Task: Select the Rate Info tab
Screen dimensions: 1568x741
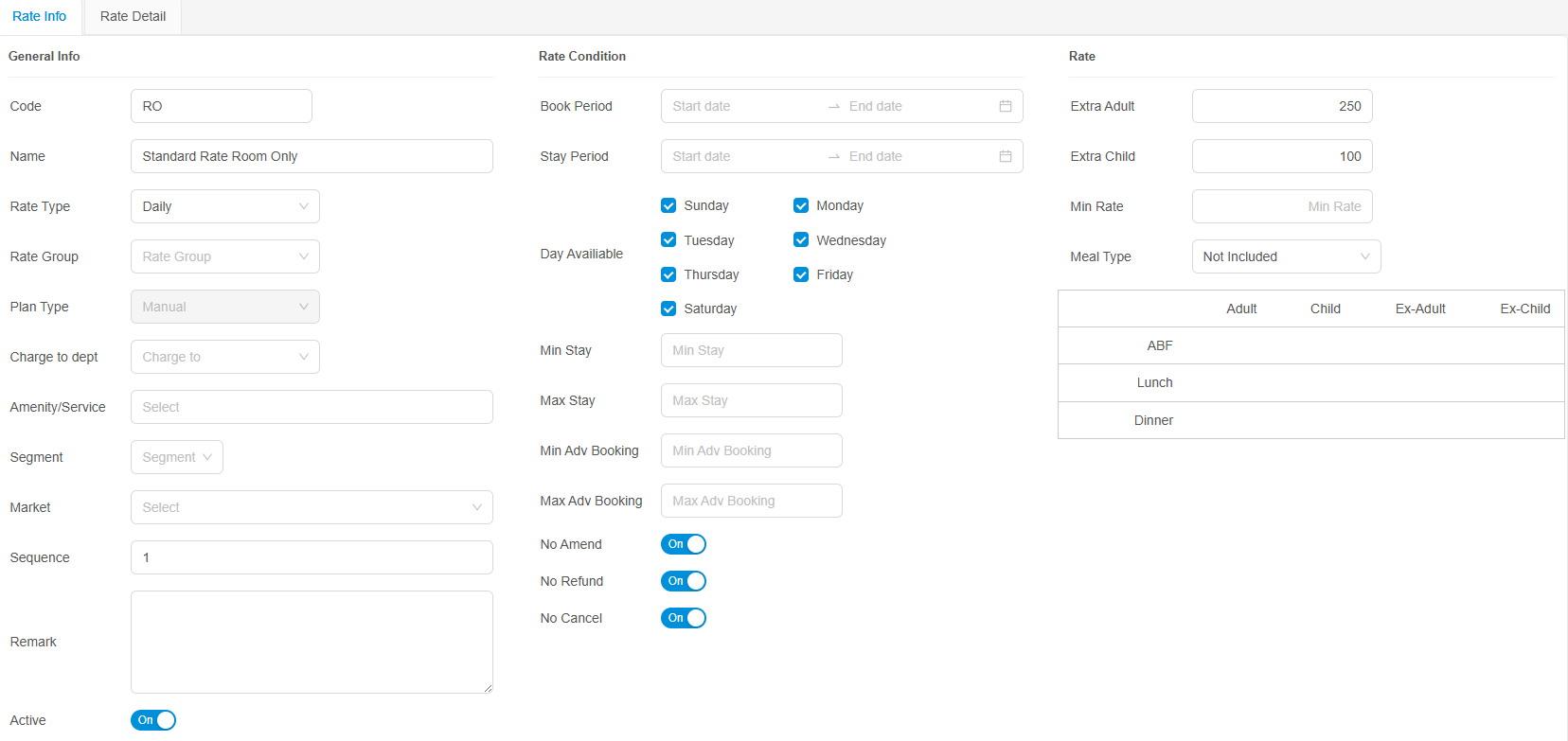Action: [x=40, y=16]
